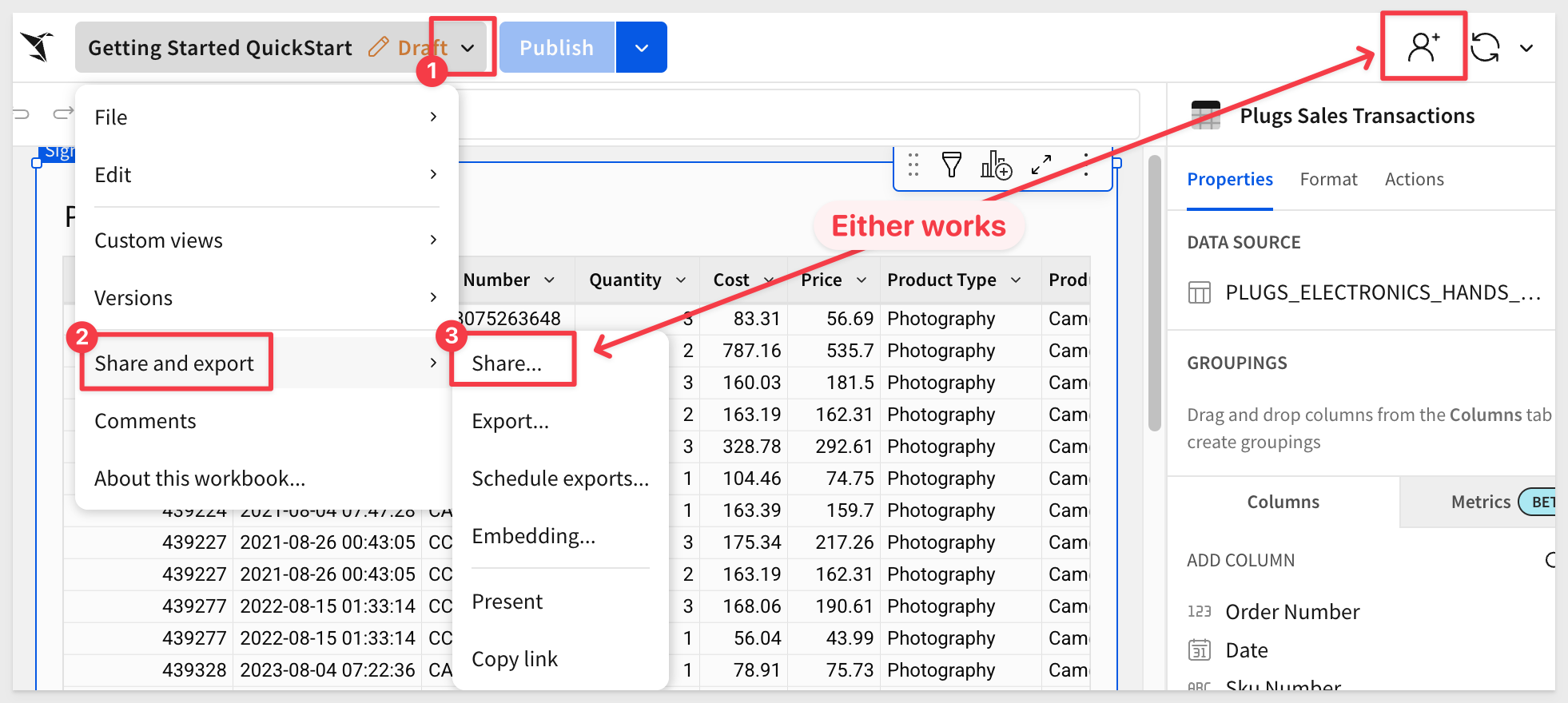
Task: Switch to the Actions tab
Action: [1415, 180]
